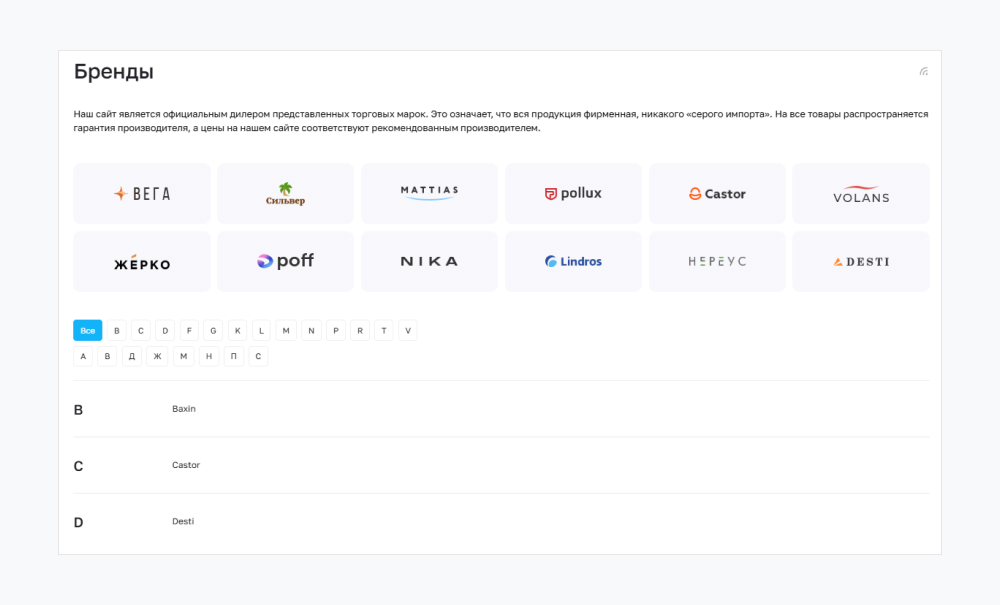Click the Lindros brand logo tile
Viewport: 1000px width, 605px height.
[x=573, y=262]
